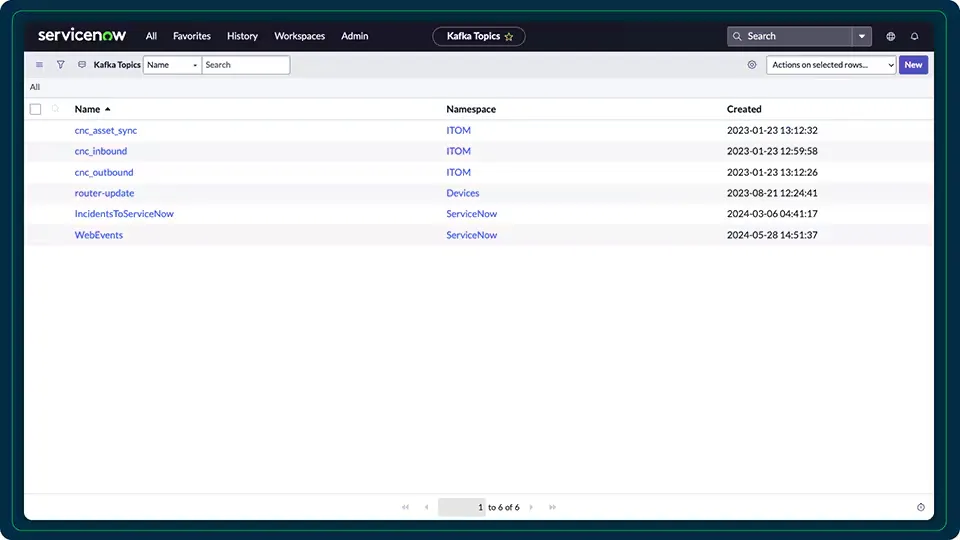Click the Kafka Topics title pill
This screenshot has height=540, width=960.
coord(479,37)
